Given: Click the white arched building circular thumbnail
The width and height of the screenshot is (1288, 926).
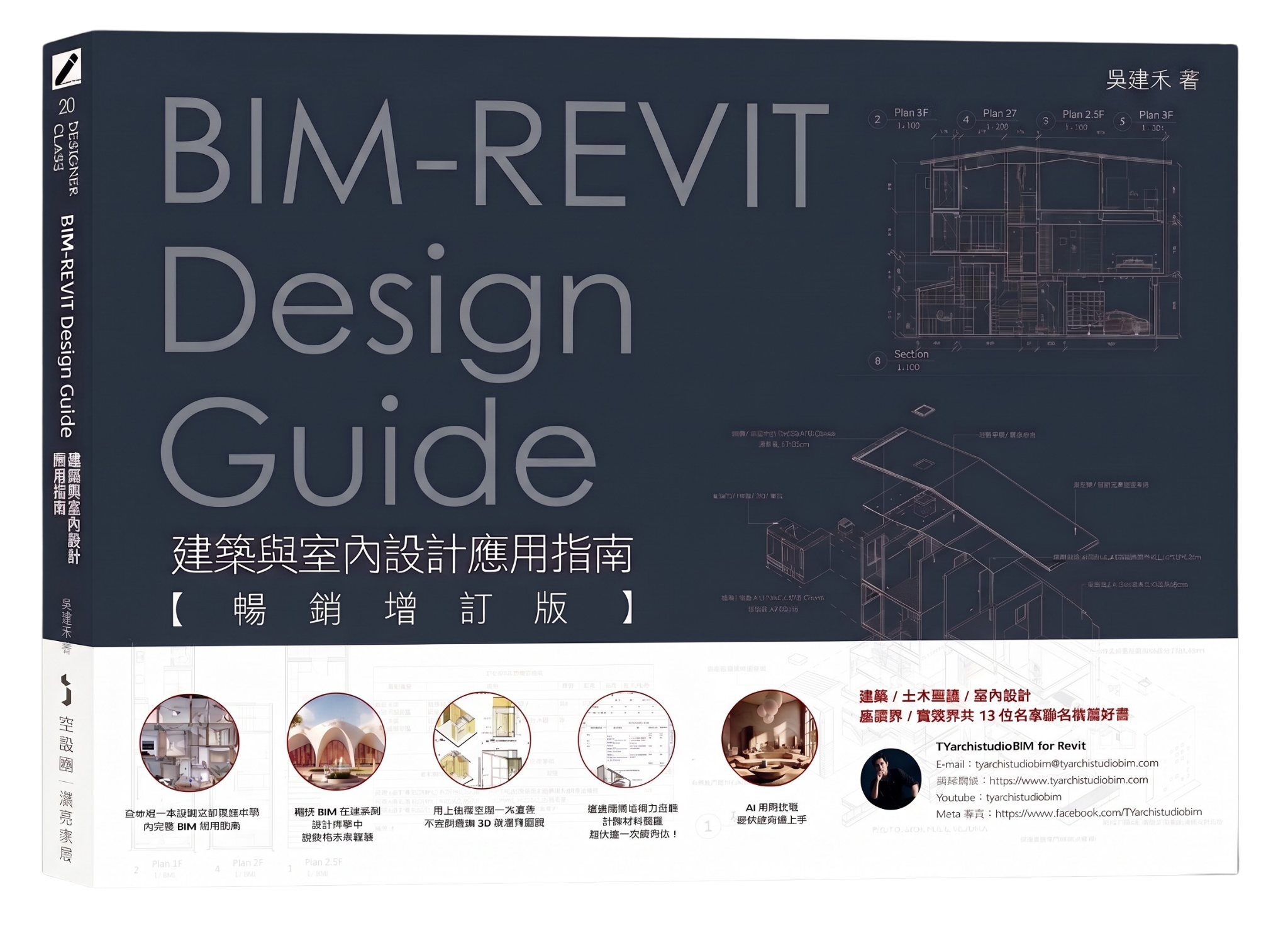Looking at the screenshot, I should [336, 742].
